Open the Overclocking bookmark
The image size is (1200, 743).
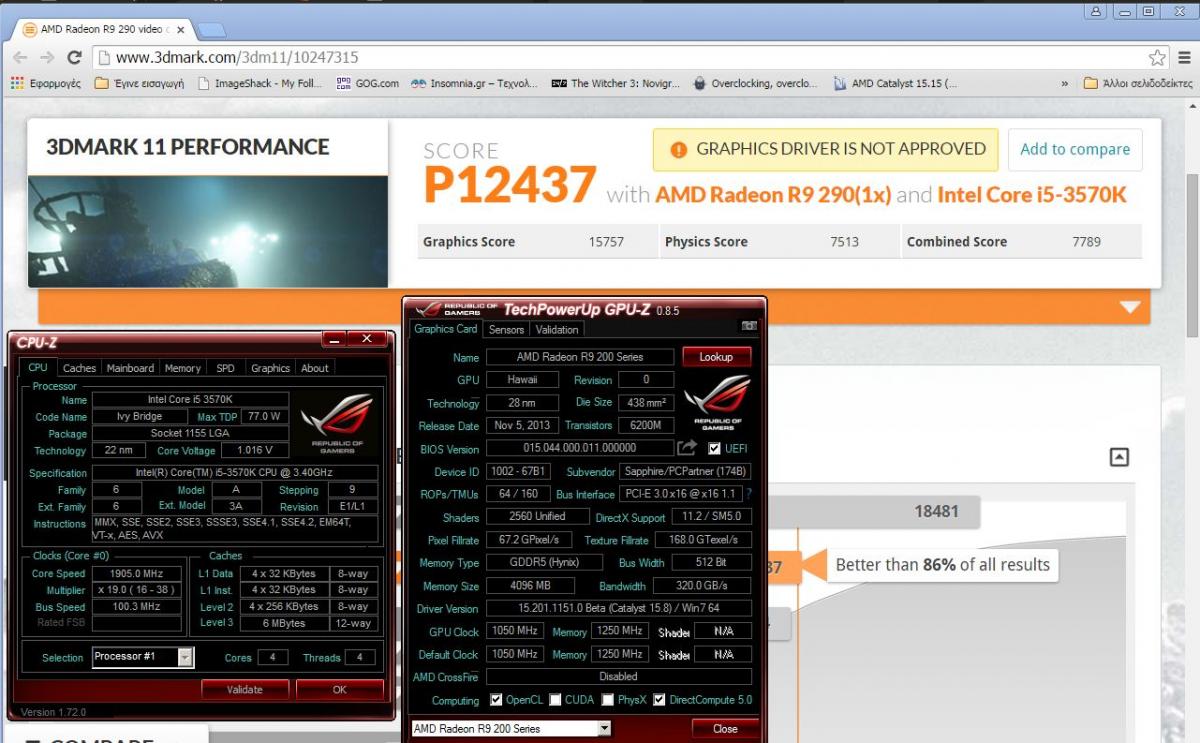click(x=755, y=84)
